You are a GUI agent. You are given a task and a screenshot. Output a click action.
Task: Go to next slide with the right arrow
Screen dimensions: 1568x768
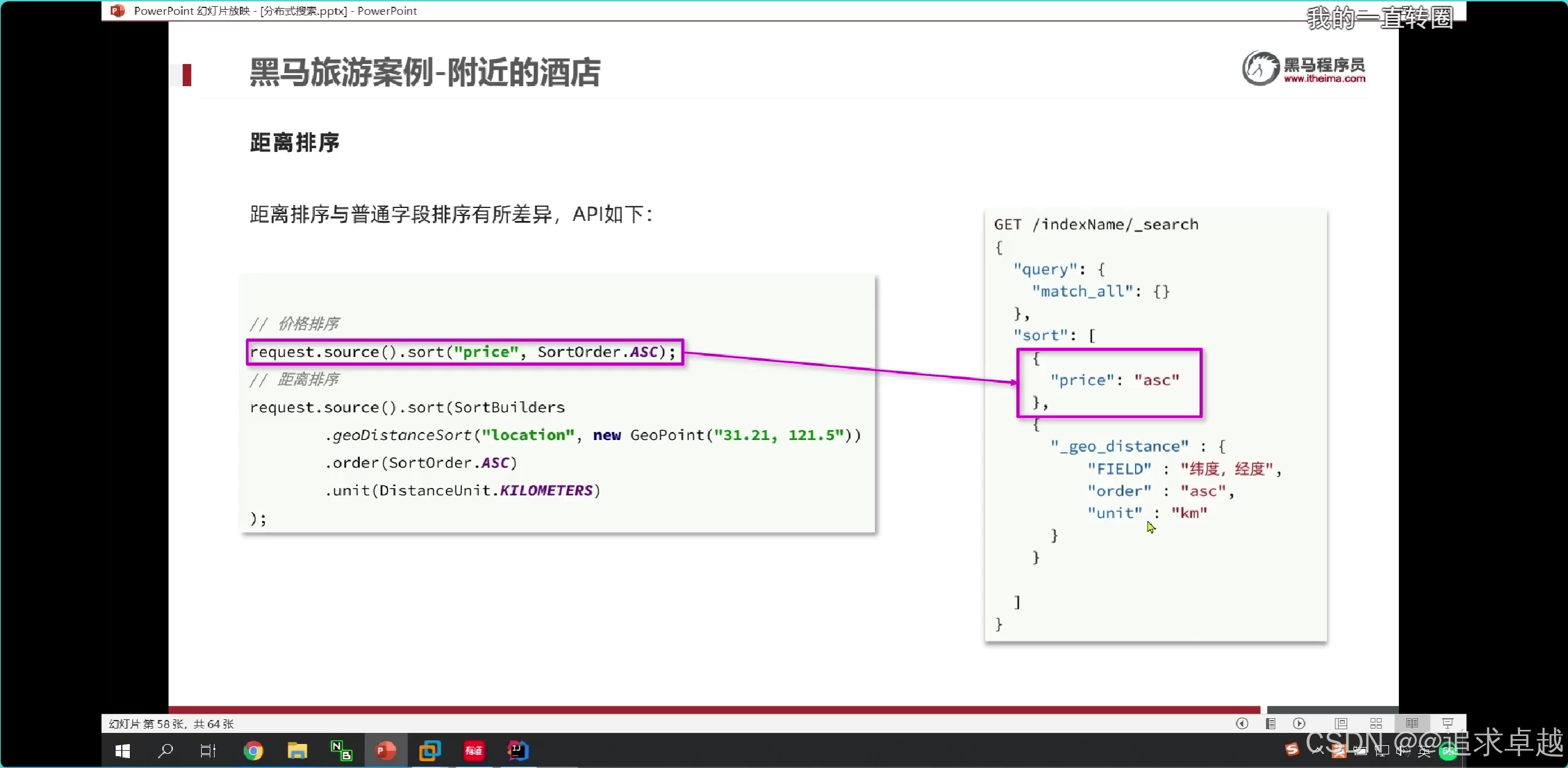coord(1299,724)
